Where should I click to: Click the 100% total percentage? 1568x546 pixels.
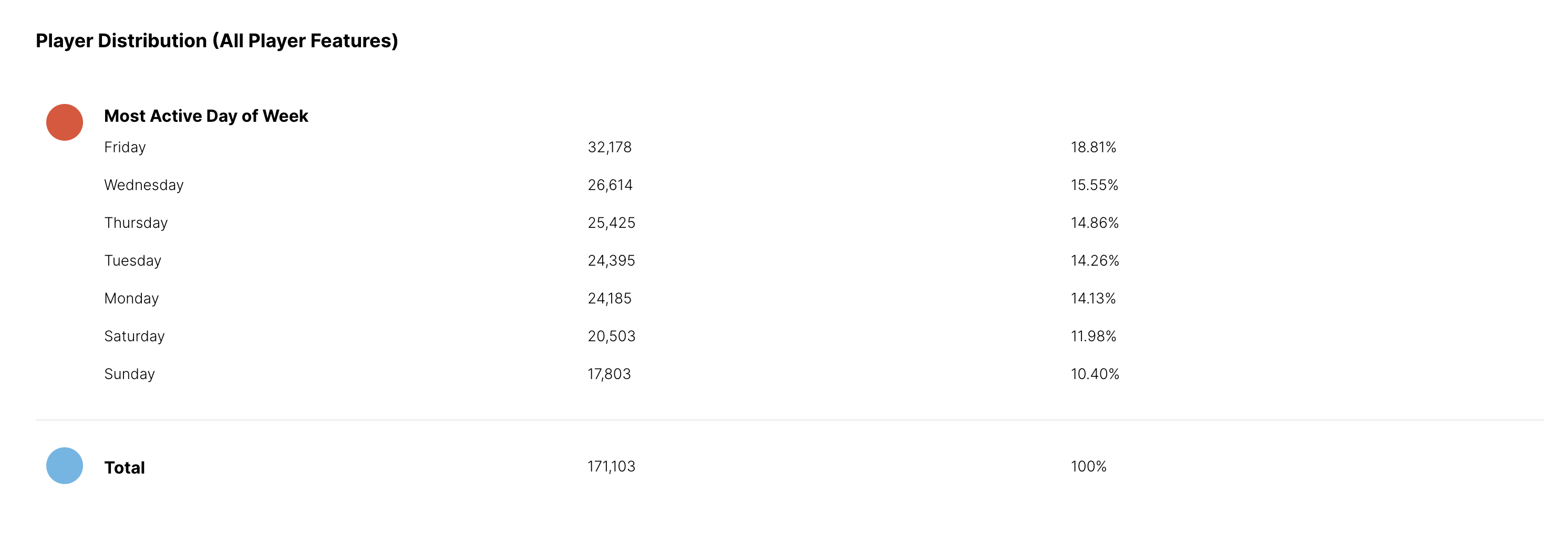[1088, 466]
